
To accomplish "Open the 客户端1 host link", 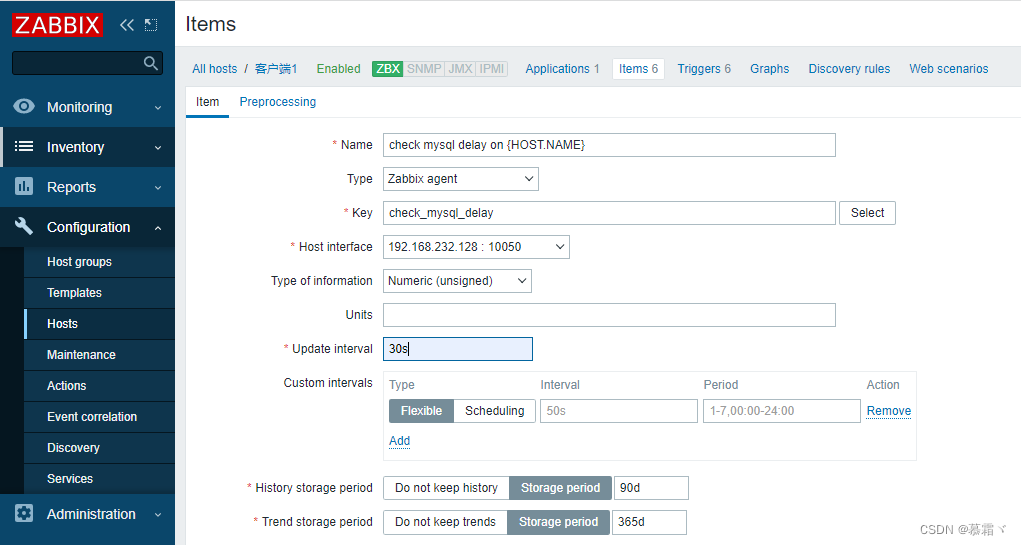I will pyautogui.click(x=276, y=68).
